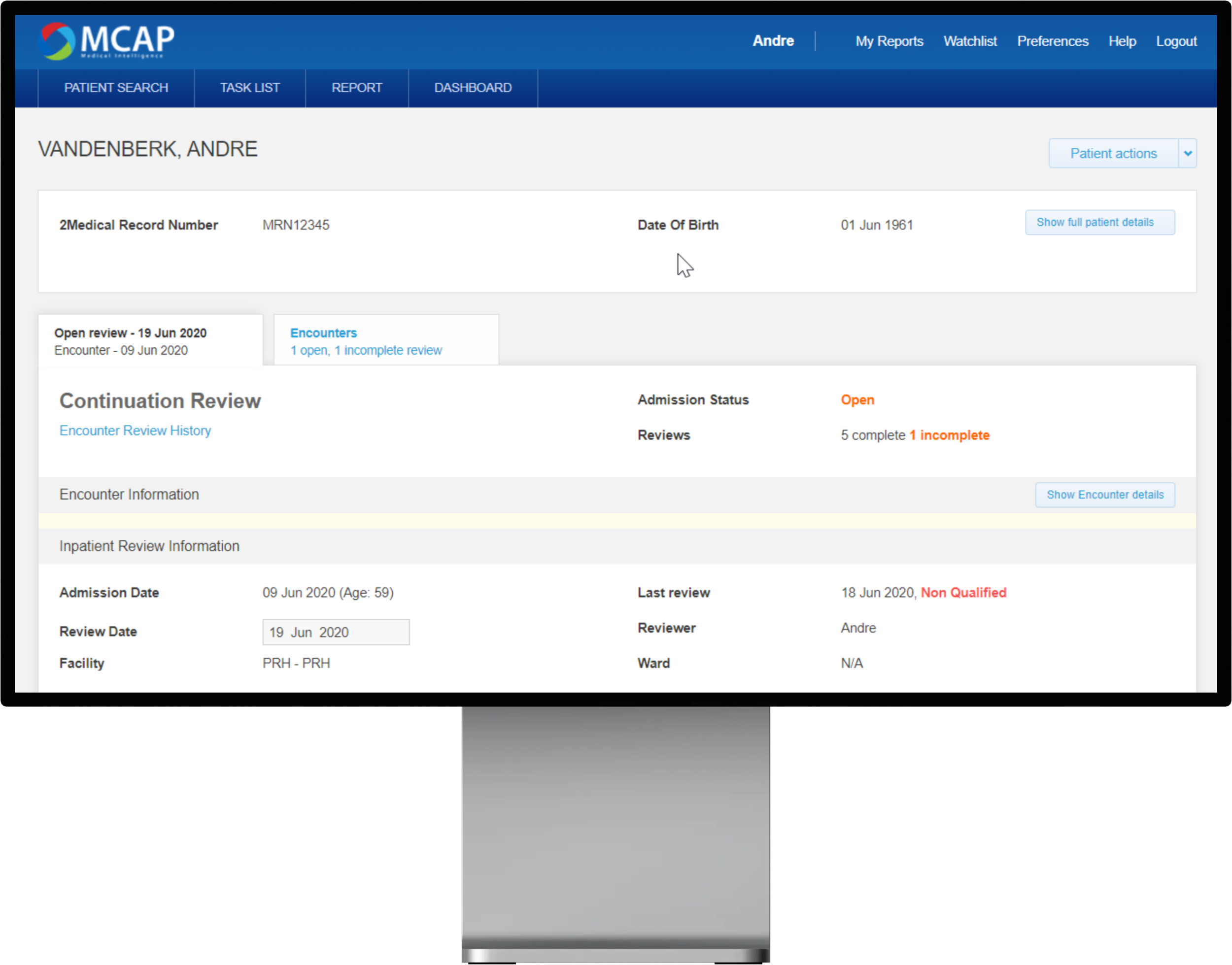Go to the Task List menu
Screen dimensions: 1232x965
coord(249,88)
